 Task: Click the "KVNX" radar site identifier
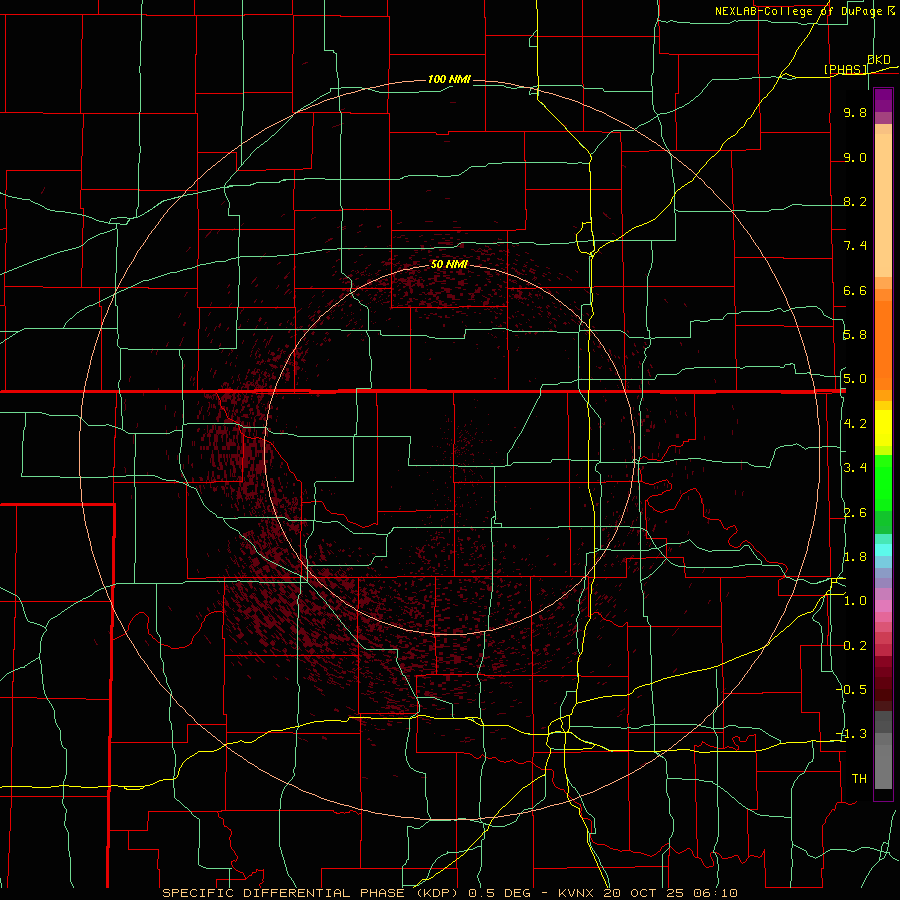click(x=576, y=893)
